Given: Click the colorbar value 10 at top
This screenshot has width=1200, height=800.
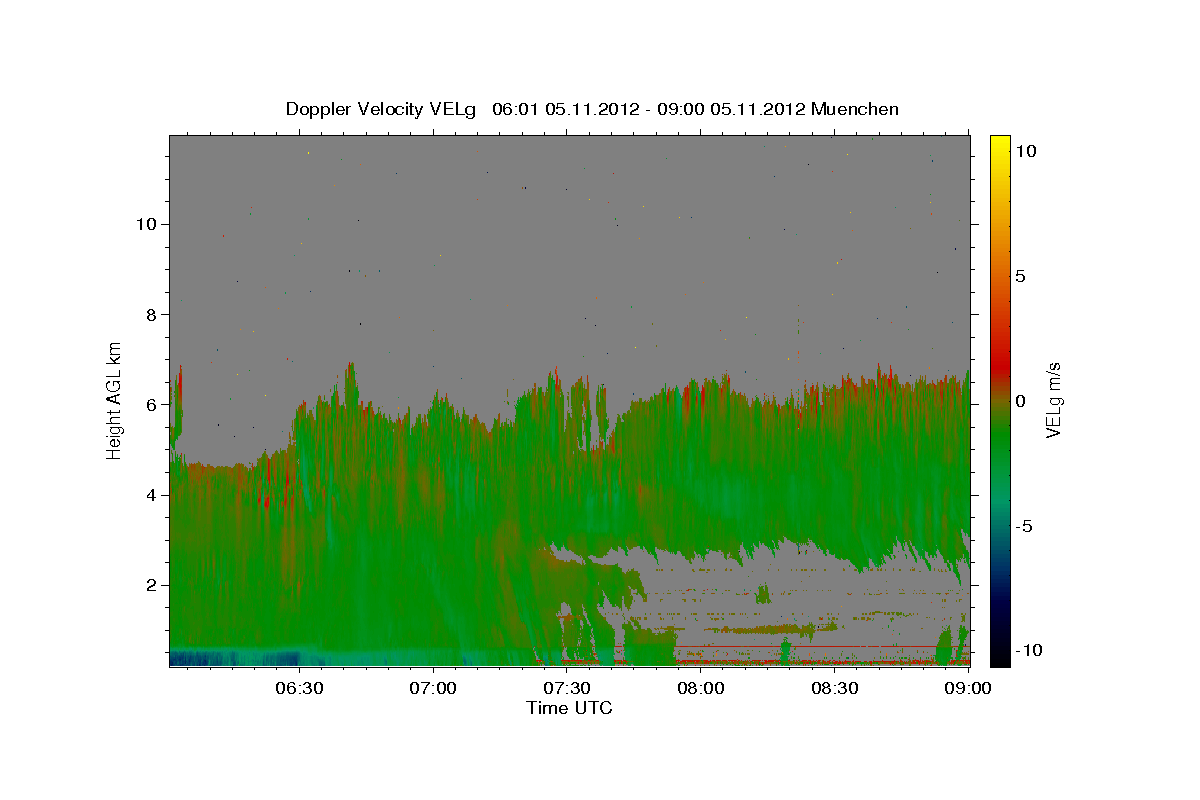Looking at the screenshot, I should tap(1025, 151).
